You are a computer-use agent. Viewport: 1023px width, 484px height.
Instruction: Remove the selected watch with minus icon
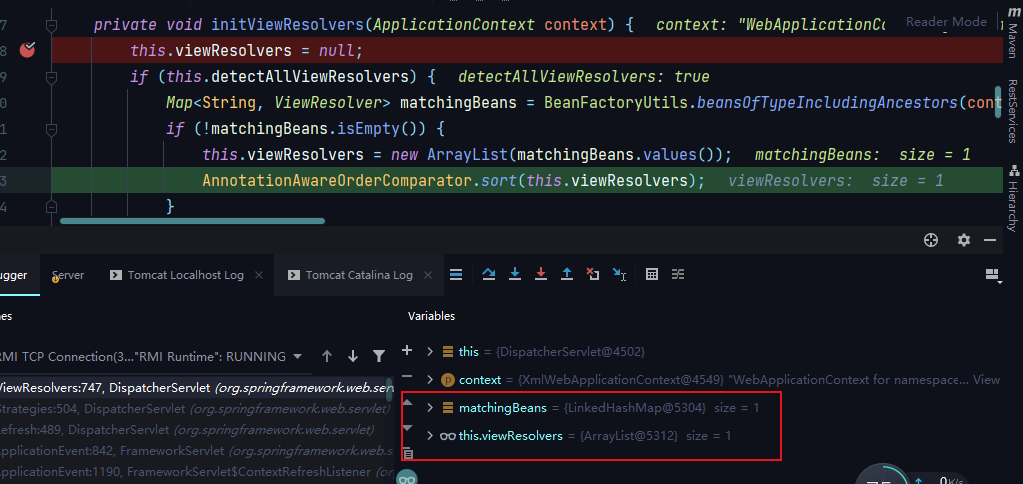(407, 376)
